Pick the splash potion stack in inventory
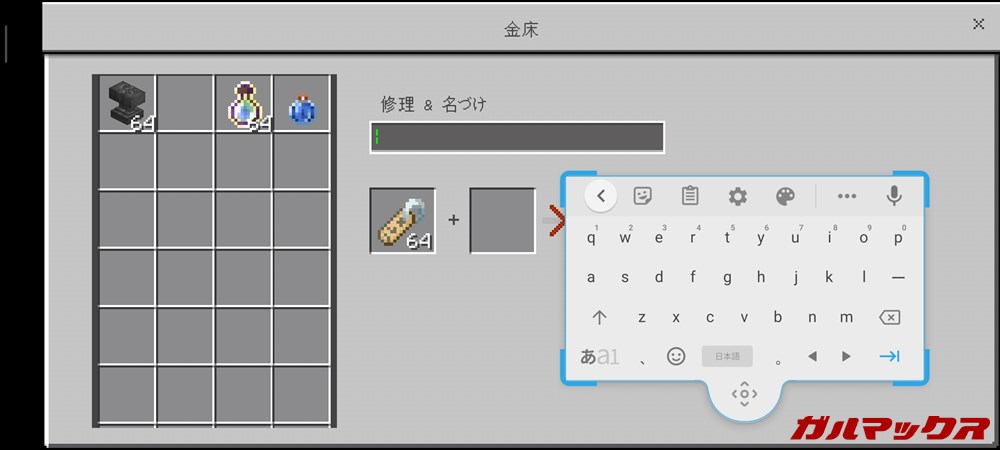The width and height of the screenshot is (1000, 450). tap(243, 104)
